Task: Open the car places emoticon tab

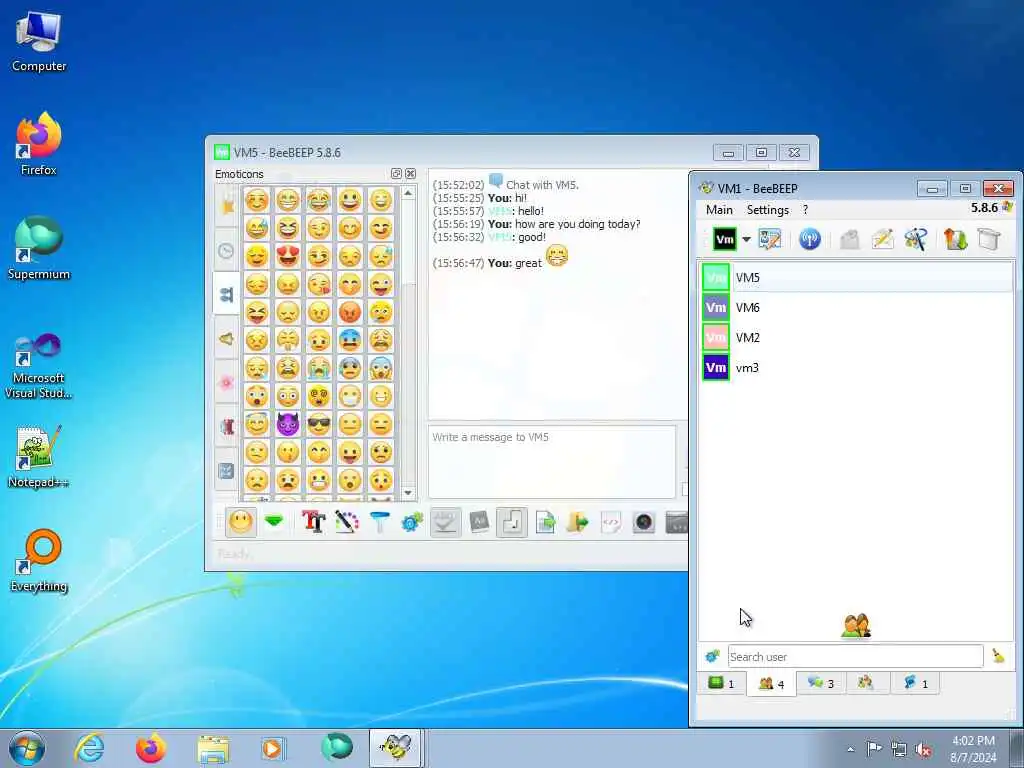Action: 226,426
